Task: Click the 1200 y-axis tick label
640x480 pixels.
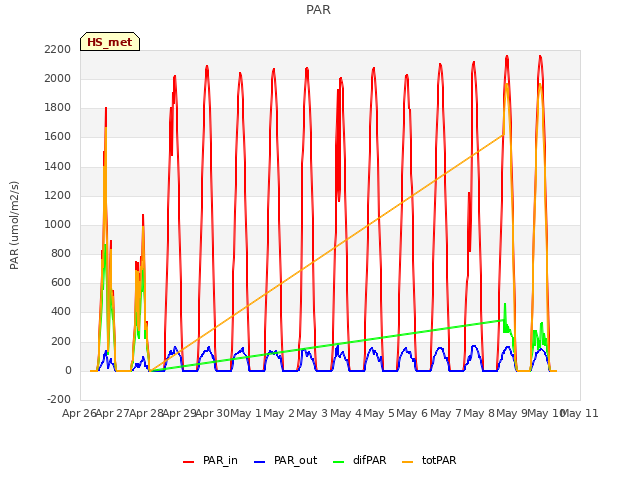Action: [58, 196]
